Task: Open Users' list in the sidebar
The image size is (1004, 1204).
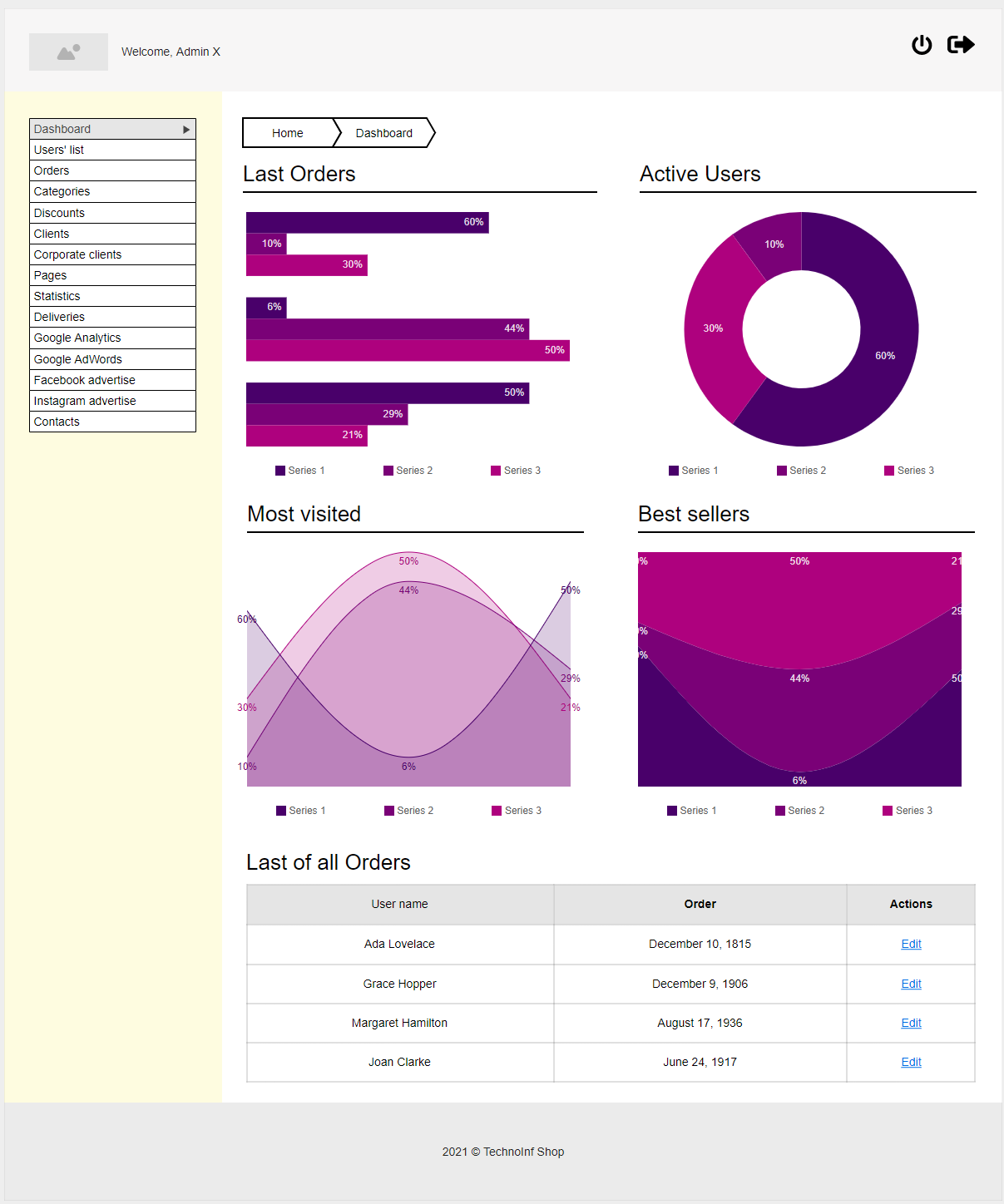Action: point(59,150)
